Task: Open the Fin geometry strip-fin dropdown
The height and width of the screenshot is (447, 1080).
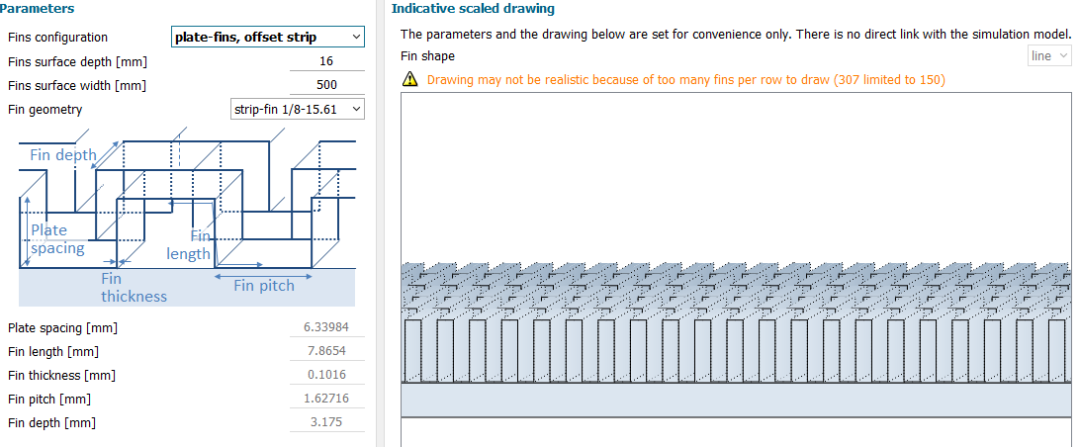Action: click(x=296, y=109)
